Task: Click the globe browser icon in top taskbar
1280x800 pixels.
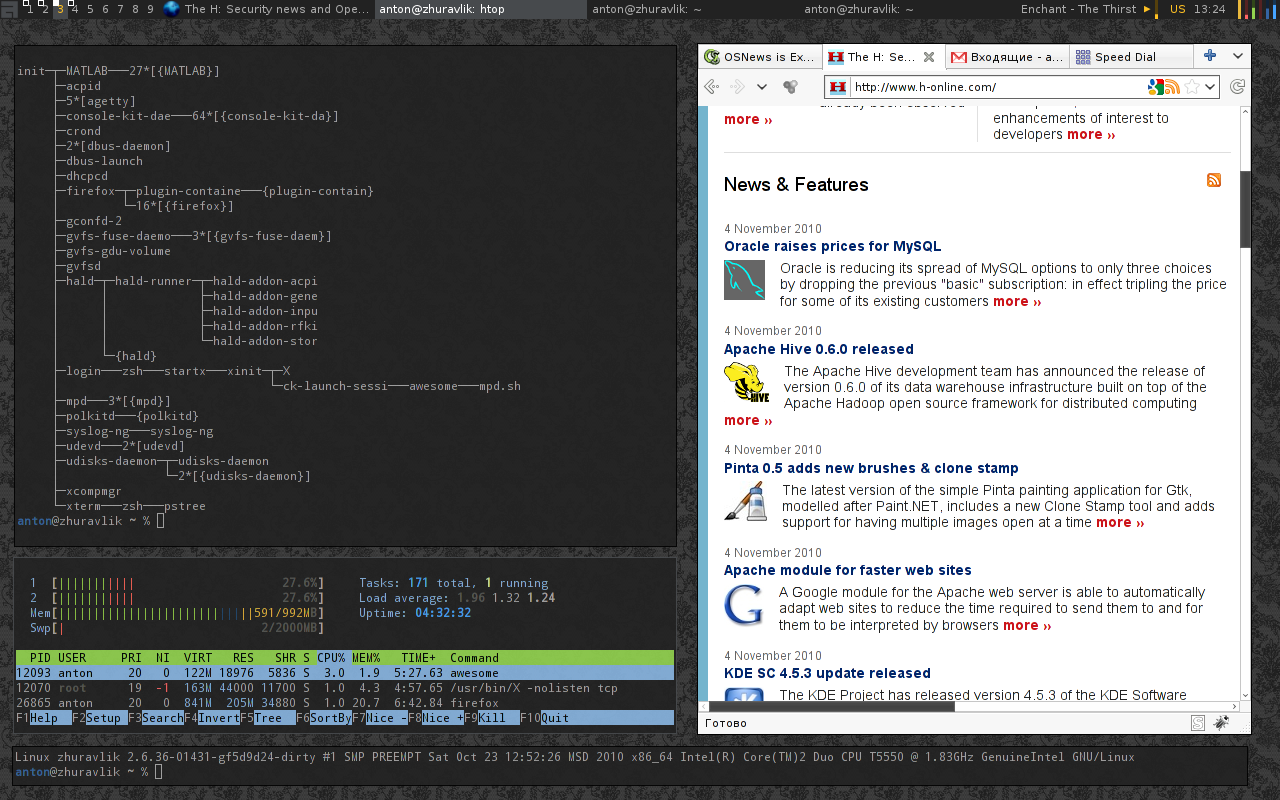Action: tap(171, 9)
